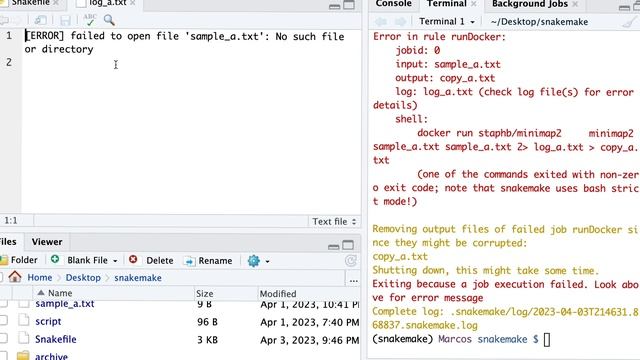Click the terminal prompt input cursor
The image size is (640, 360).
pyautogui.click(x=547, y=340)
